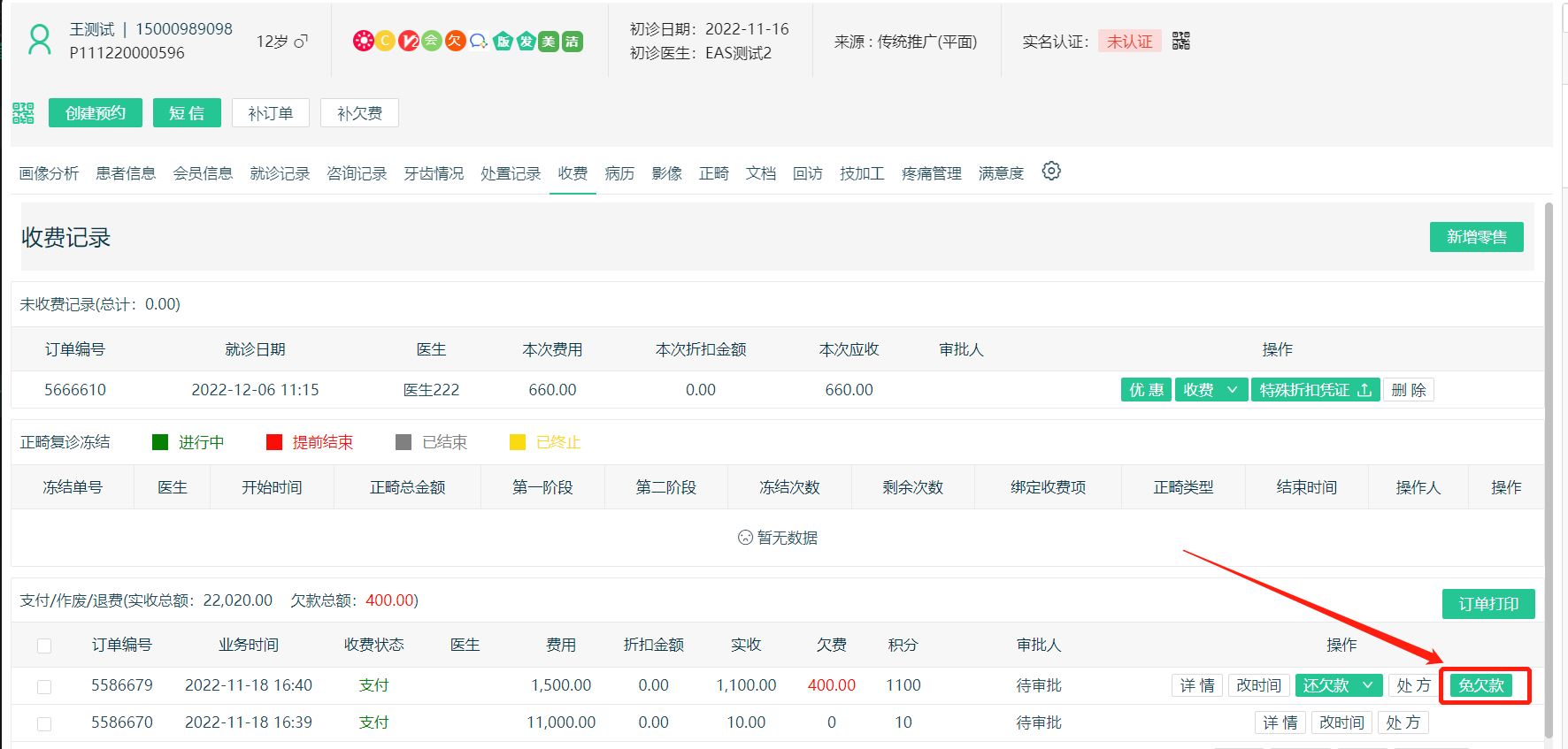Toggle select-all checkbox in payment table header

(x=44, y=646)
